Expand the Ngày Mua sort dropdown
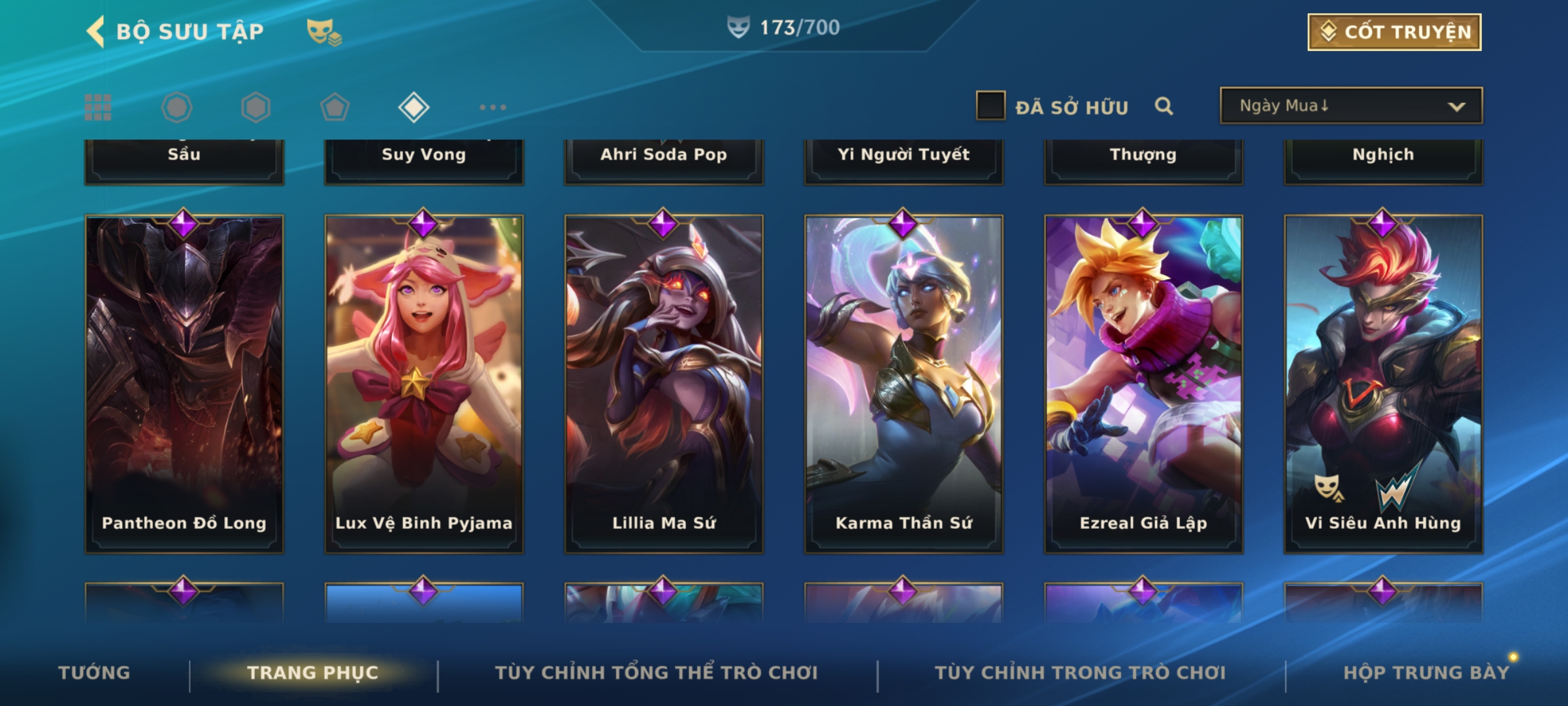 pyautogui.click(x=1351, y=105)
